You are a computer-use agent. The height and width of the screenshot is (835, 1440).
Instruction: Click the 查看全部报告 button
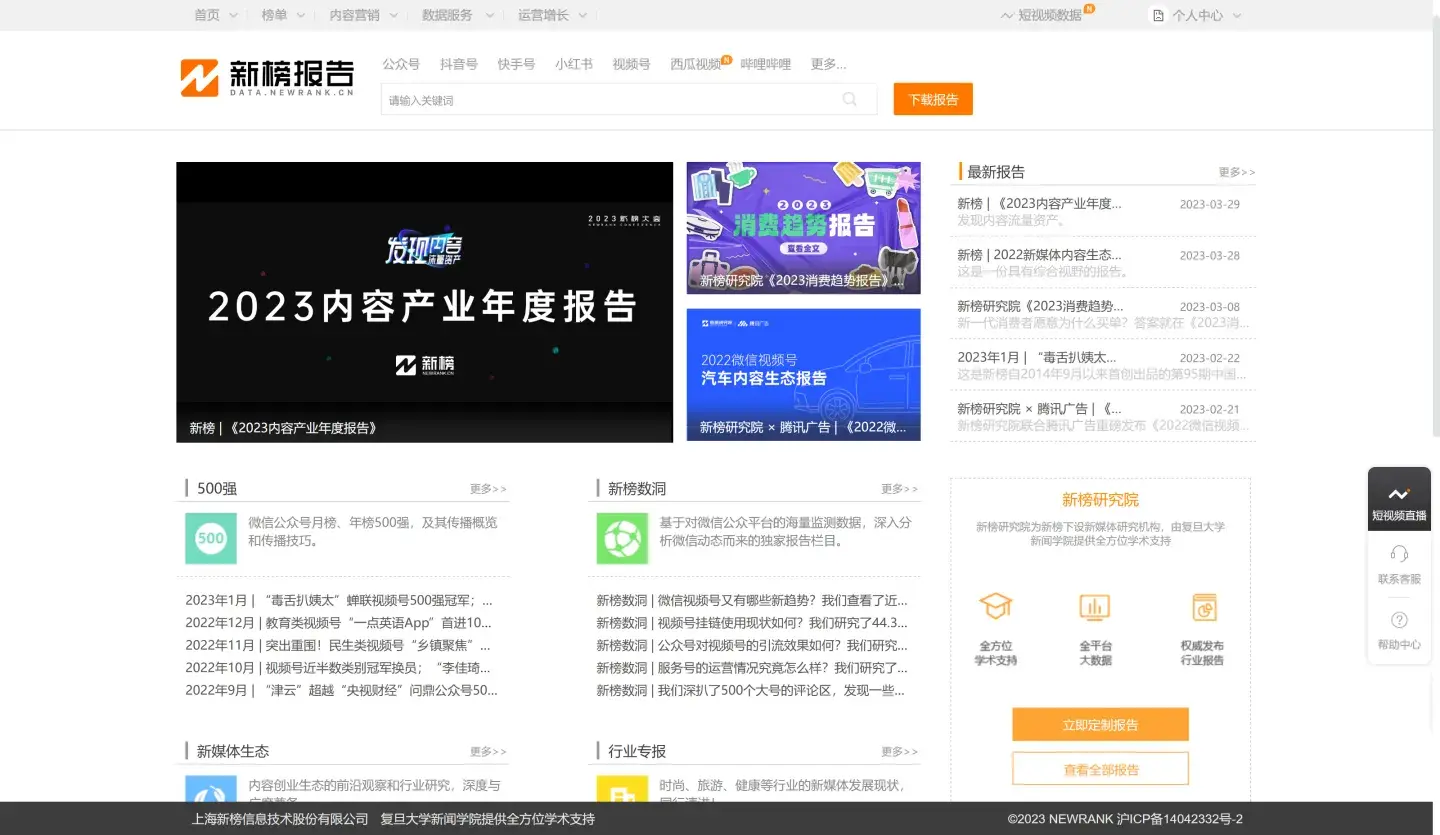coord(1100,769)
